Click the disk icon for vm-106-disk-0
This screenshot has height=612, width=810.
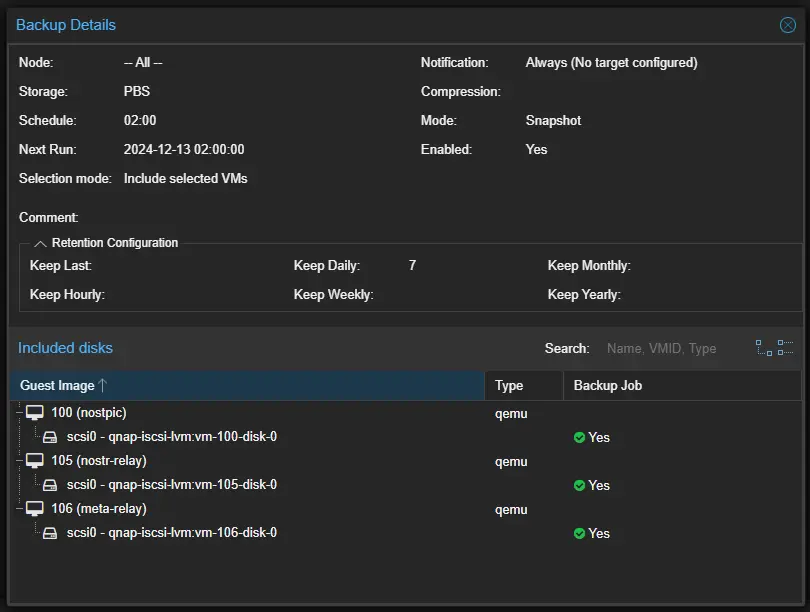click(51, 533)
